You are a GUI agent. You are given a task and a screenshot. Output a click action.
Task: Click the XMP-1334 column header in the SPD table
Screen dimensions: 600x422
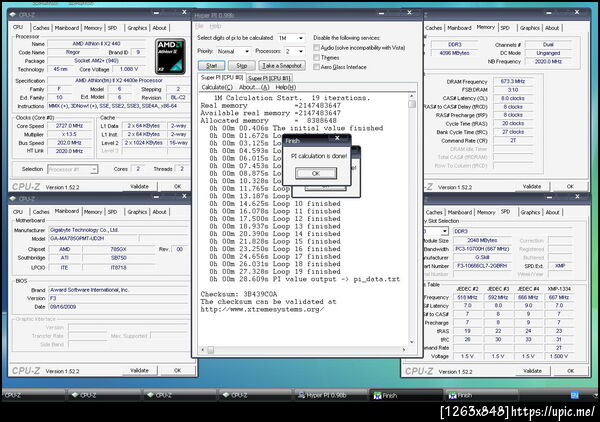point(559,289)
